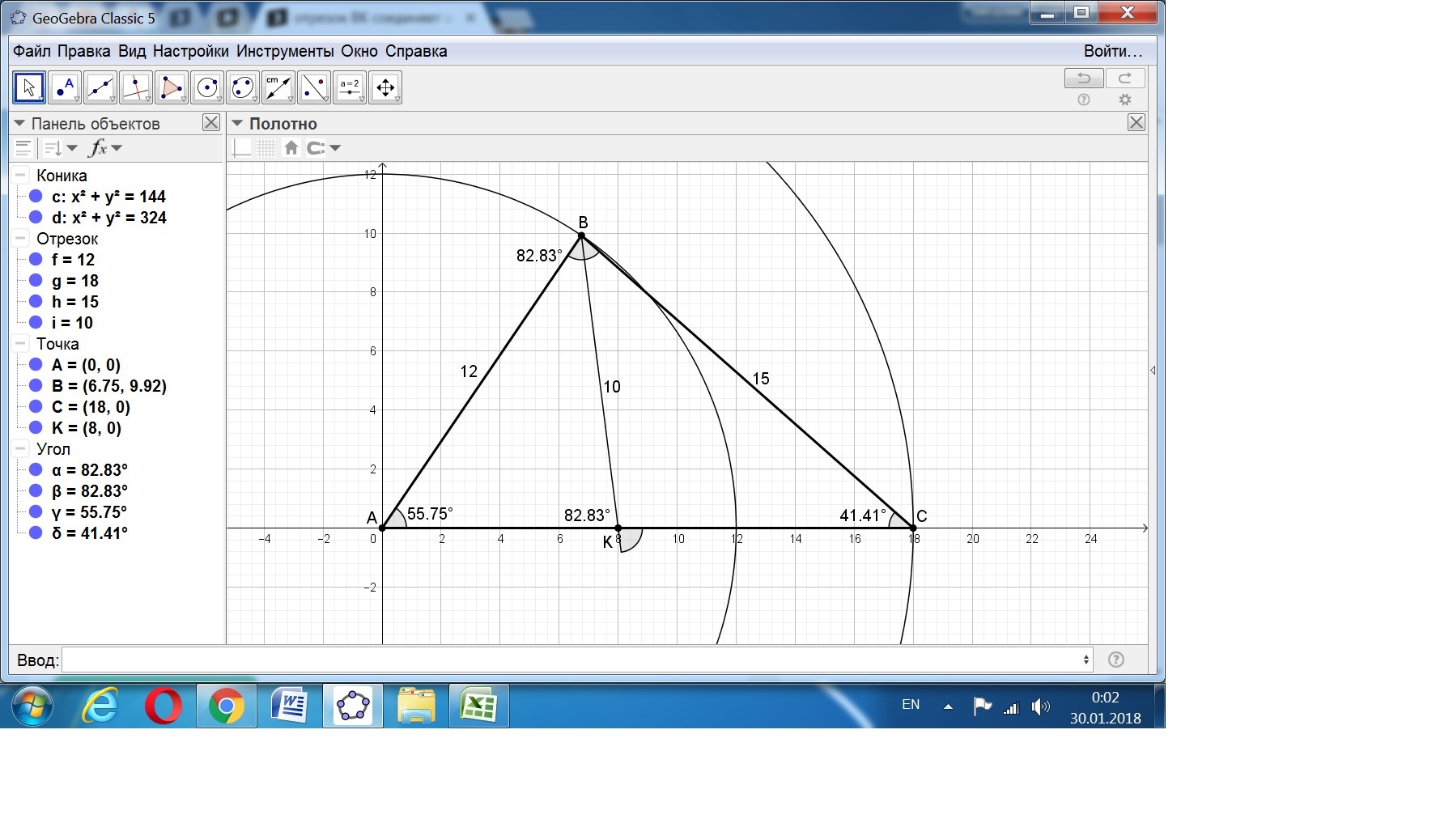Expand the side perspective arrow at right edge
This screenshot has width=1436, height=840.
(1153, 370)
